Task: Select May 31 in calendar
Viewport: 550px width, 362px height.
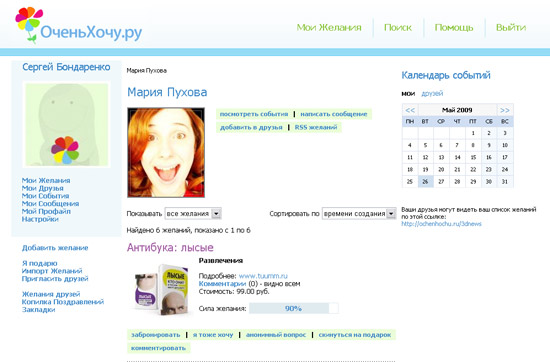Action: click(505, 182)
